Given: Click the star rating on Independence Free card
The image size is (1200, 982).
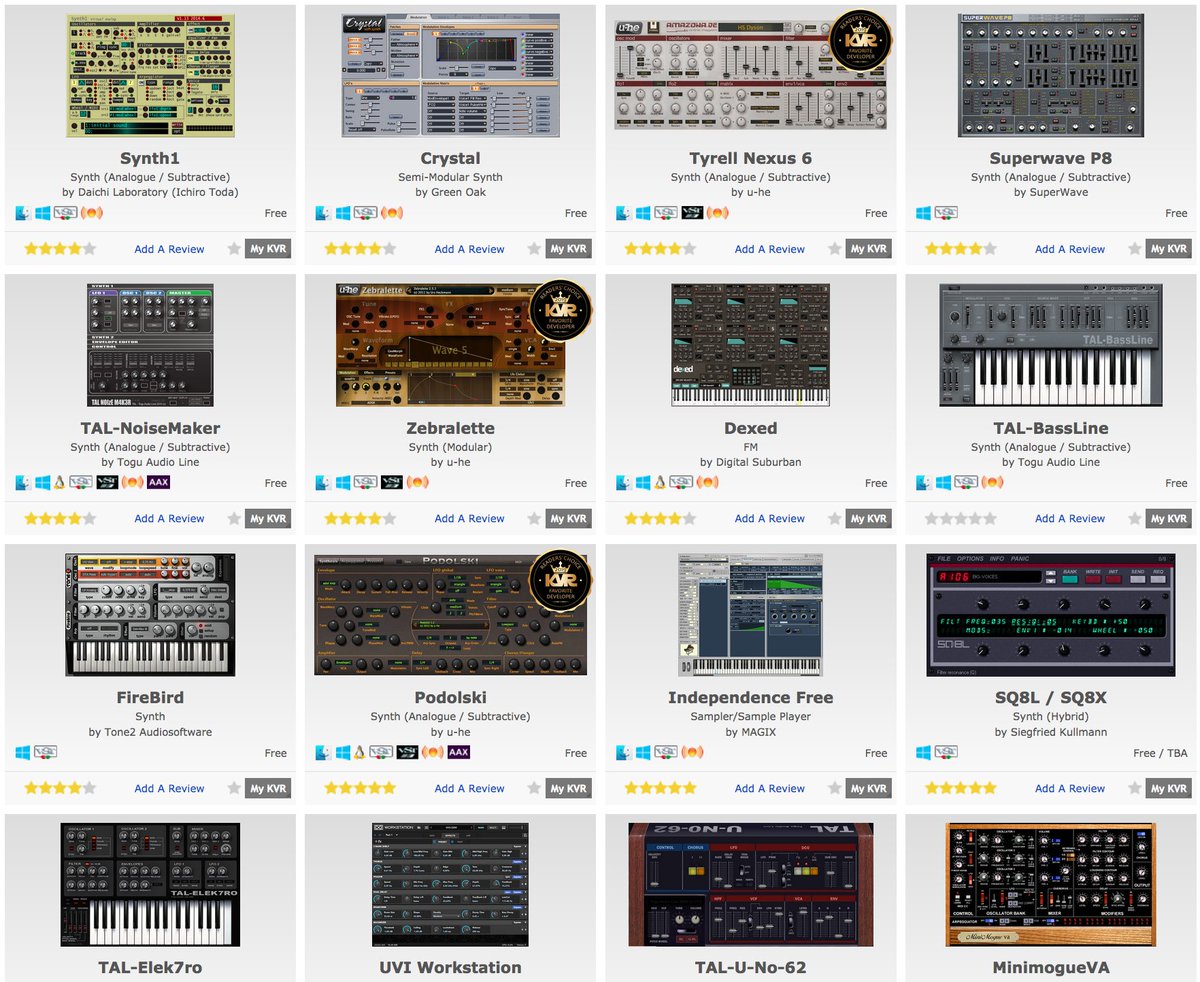Looking at the screenshot, I should [660, 788].
